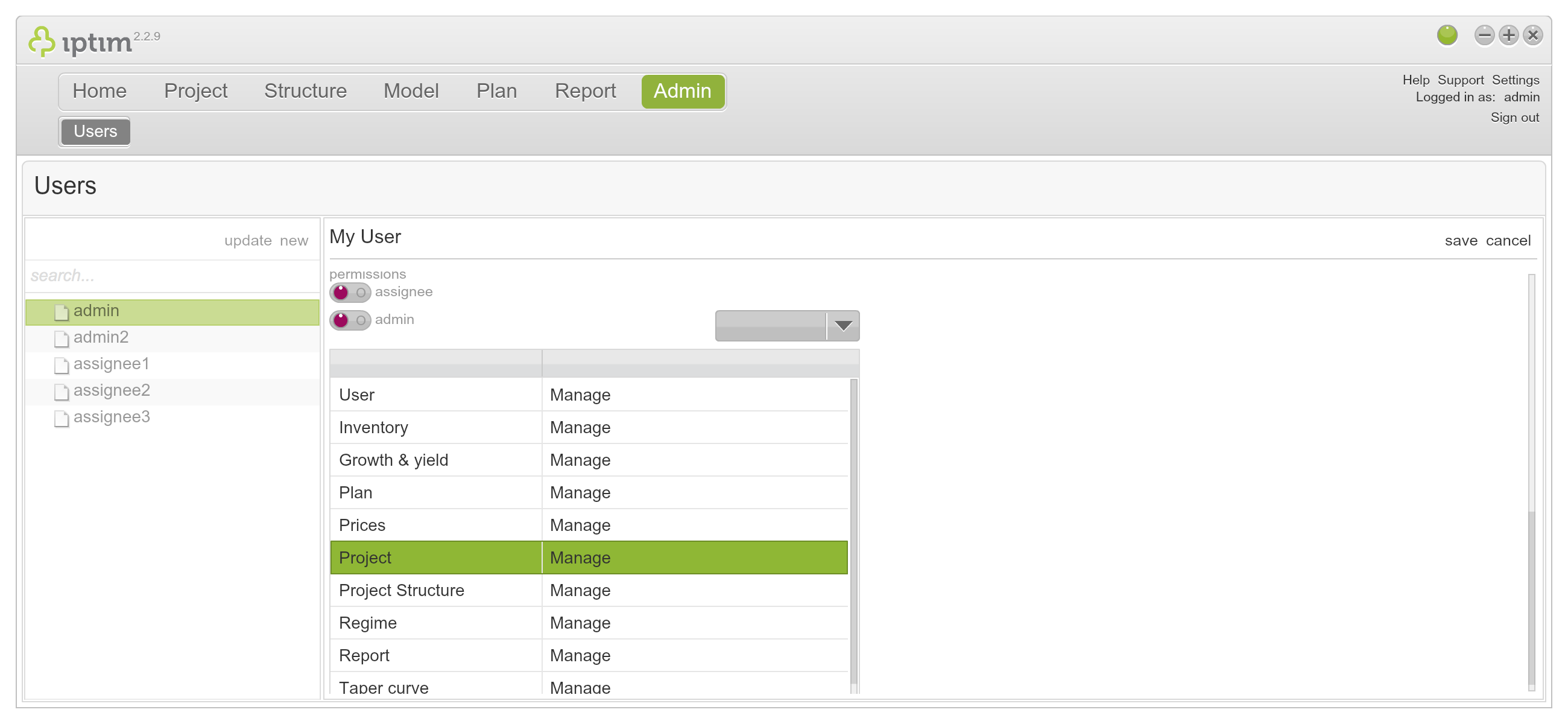The height and width of the screenshot is (724, 1568).
Task: Switch to the Report tab
Action: click(x=585, y=91)
